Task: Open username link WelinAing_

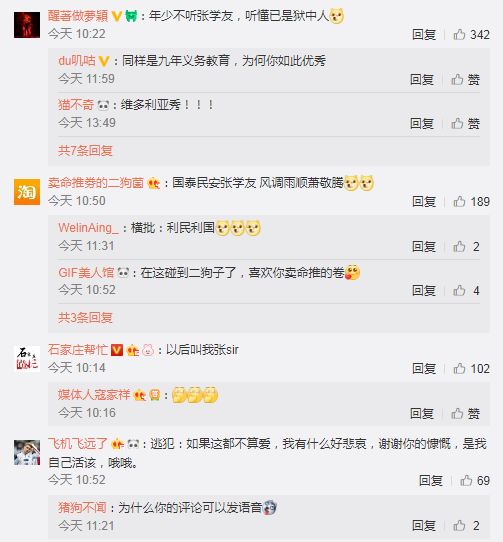Action: 88,228
